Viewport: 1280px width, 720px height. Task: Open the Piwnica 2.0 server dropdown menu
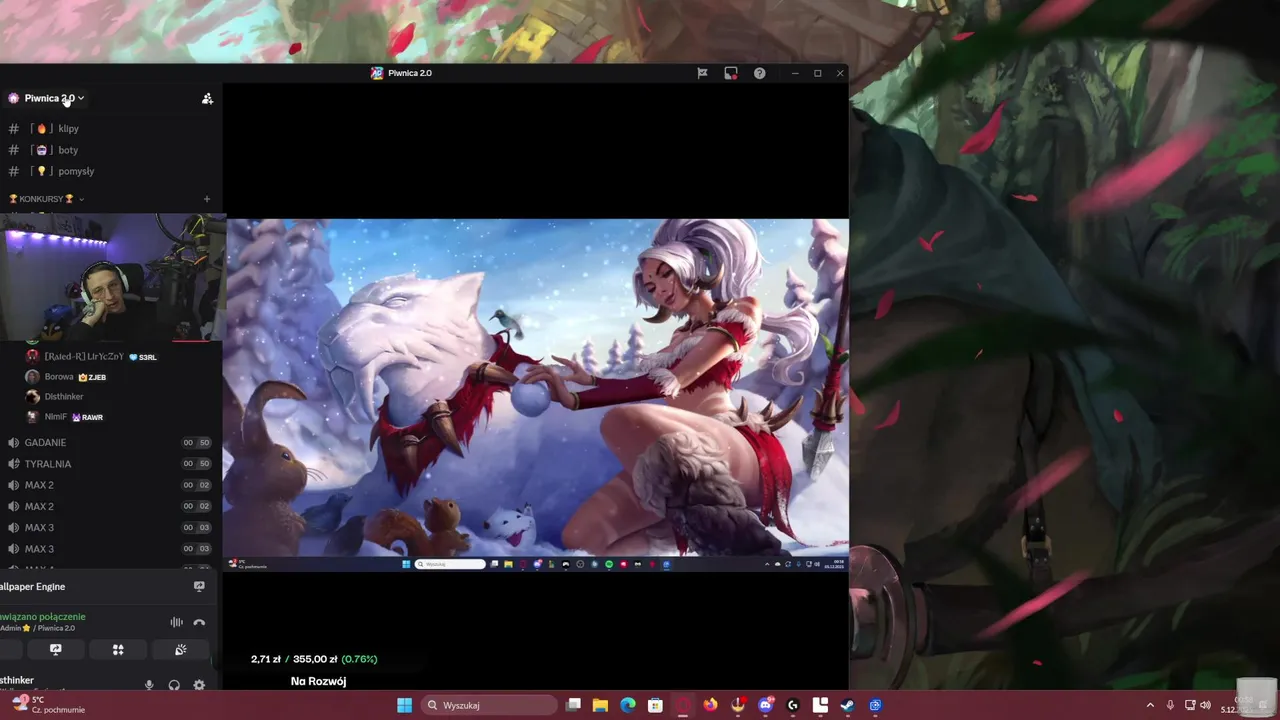pyautogui.click(x=46, y=98)
